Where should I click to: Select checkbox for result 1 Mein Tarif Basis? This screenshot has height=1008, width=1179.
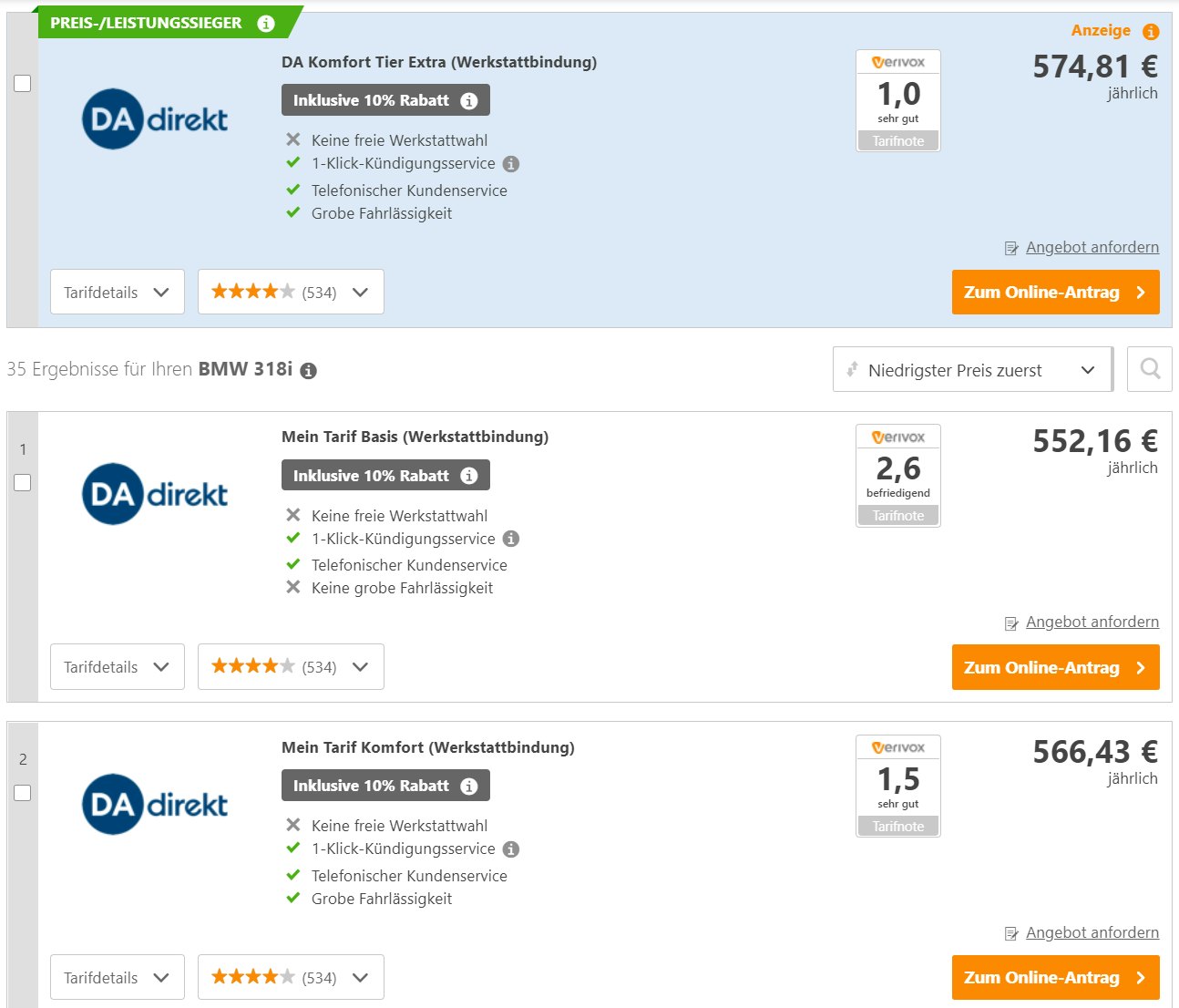23,482
